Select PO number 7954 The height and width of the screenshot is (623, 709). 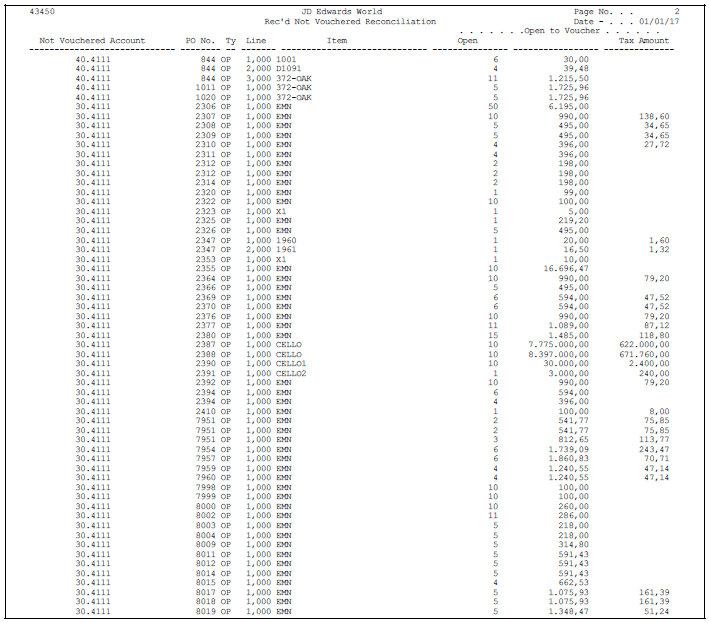pyautogui.click(x=205, y=449)
